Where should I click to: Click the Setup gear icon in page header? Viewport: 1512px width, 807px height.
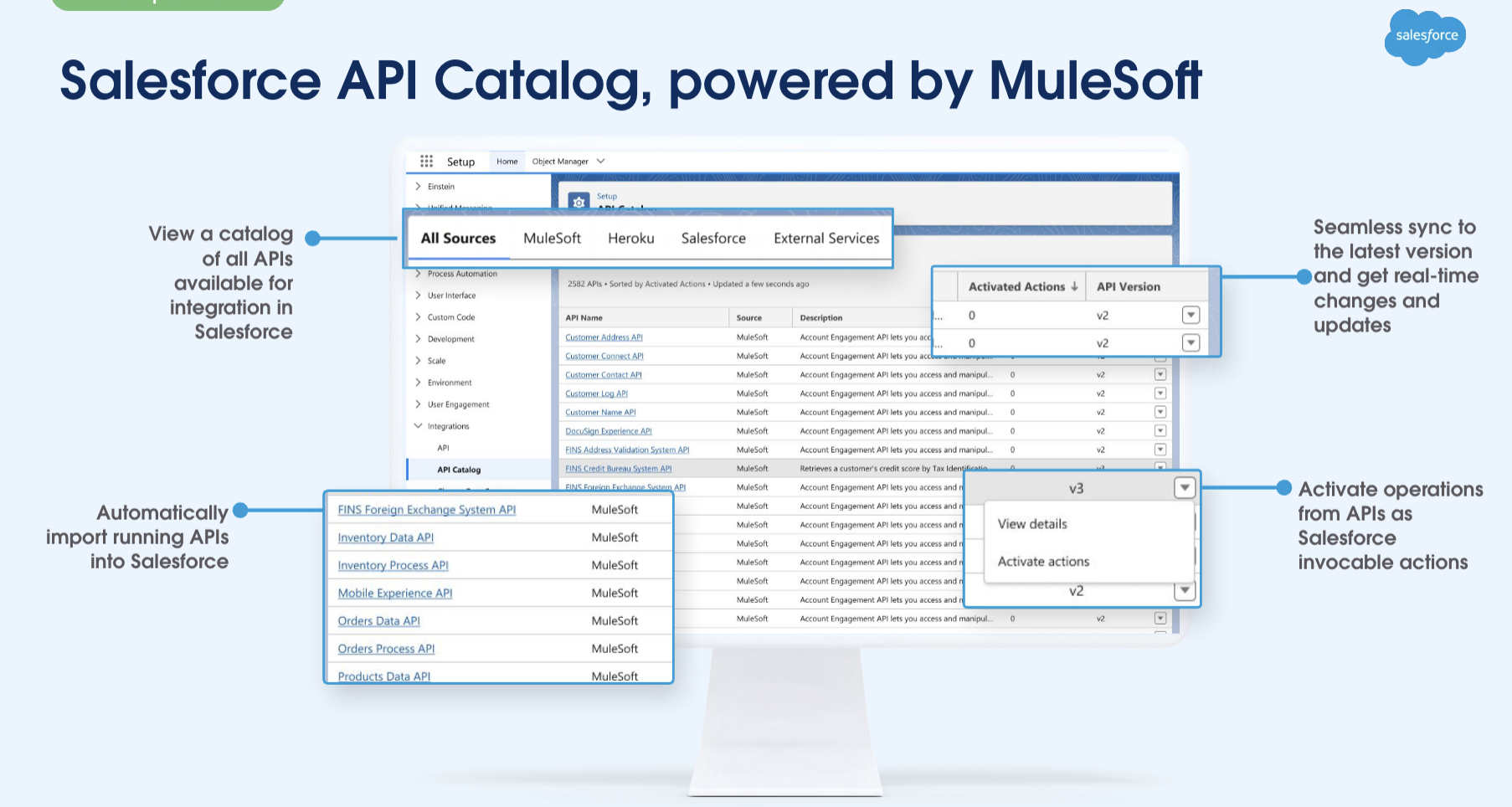(579, 202)
